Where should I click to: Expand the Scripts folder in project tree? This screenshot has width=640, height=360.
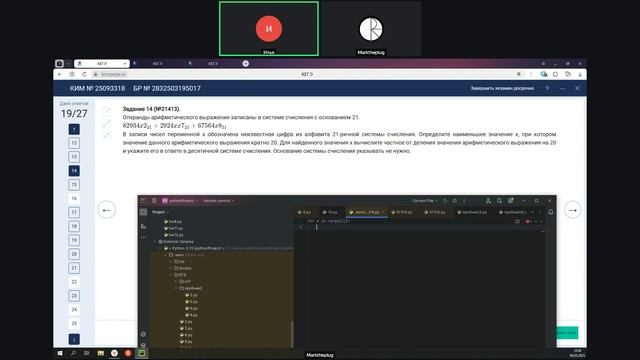click(x=171, y=268)
